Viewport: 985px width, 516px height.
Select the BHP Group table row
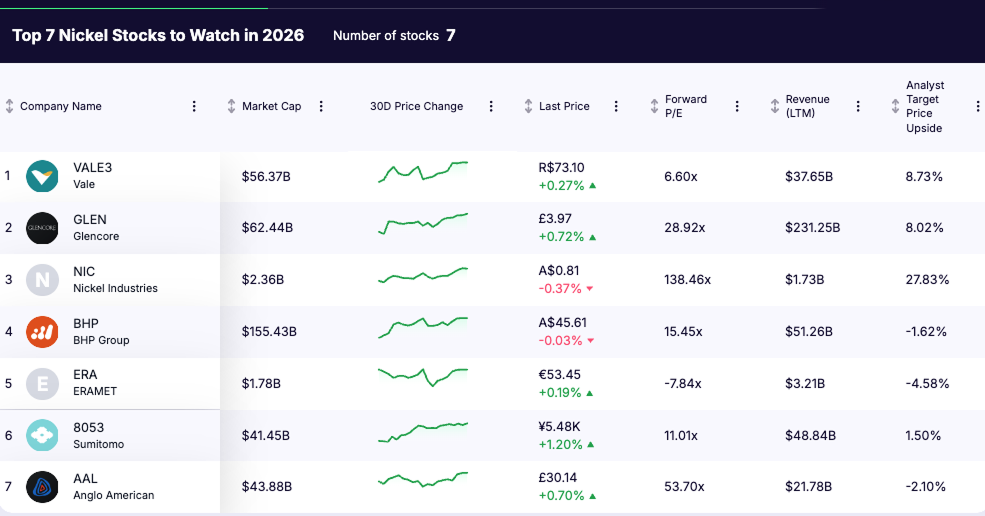pos(600,332)
